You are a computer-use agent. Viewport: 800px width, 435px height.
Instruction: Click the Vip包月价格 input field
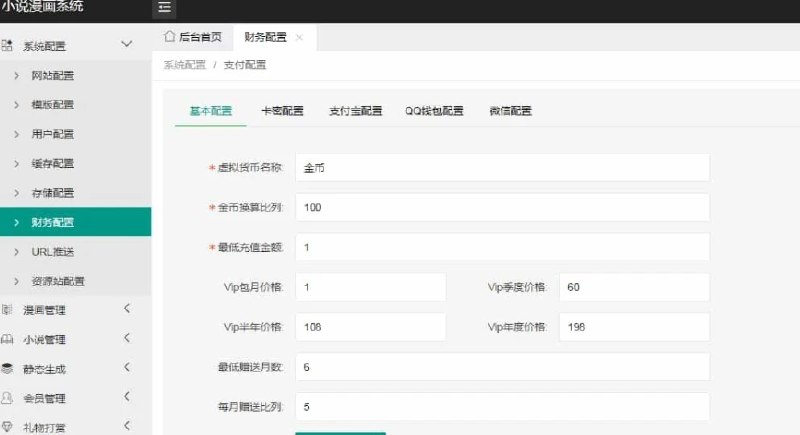click(x=370, y=287)
